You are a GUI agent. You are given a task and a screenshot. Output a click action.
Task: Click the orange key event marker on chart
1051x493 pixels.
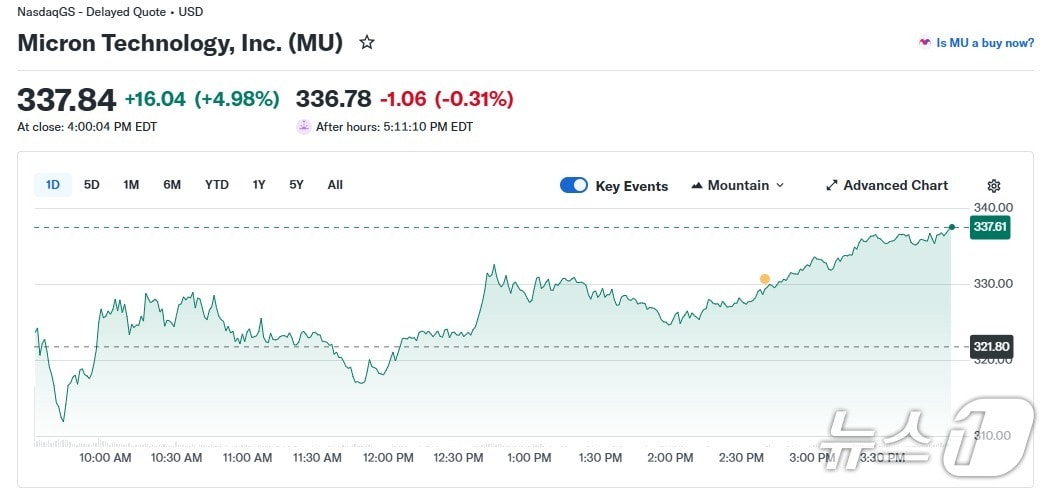pyautogui.click(x=765, y=279)
